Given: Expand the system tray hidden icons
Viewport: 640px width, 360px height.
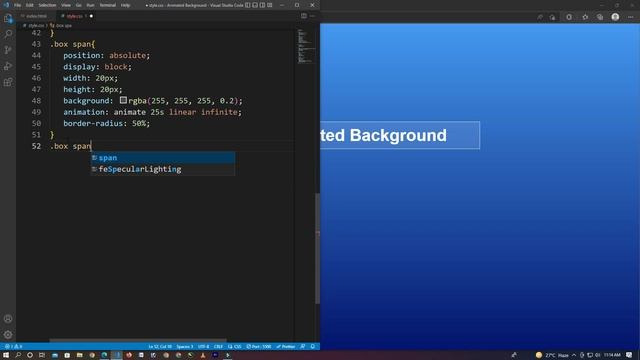Looking at the screenshot, I should click(x=574, y=355).
